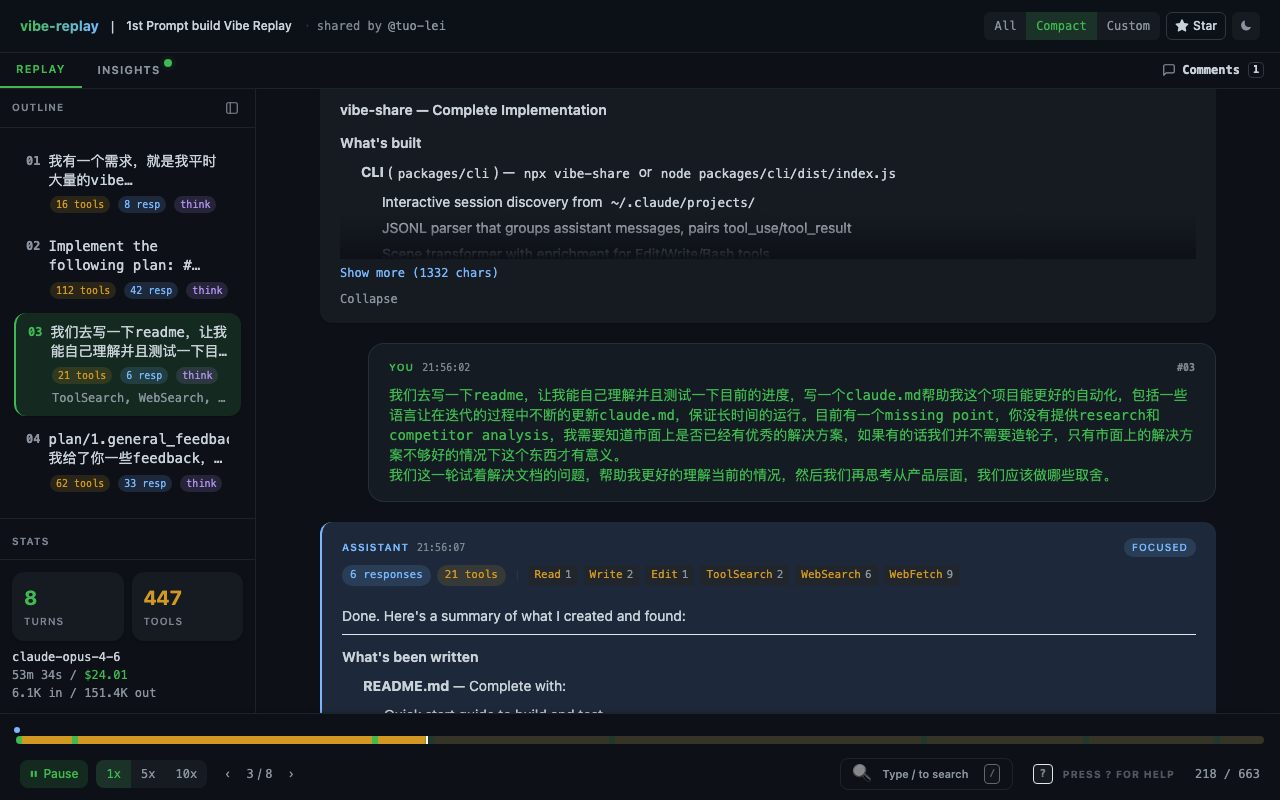Select the REPLAY tab
This screenshot has width=1280, height=800.
(41, 69)
